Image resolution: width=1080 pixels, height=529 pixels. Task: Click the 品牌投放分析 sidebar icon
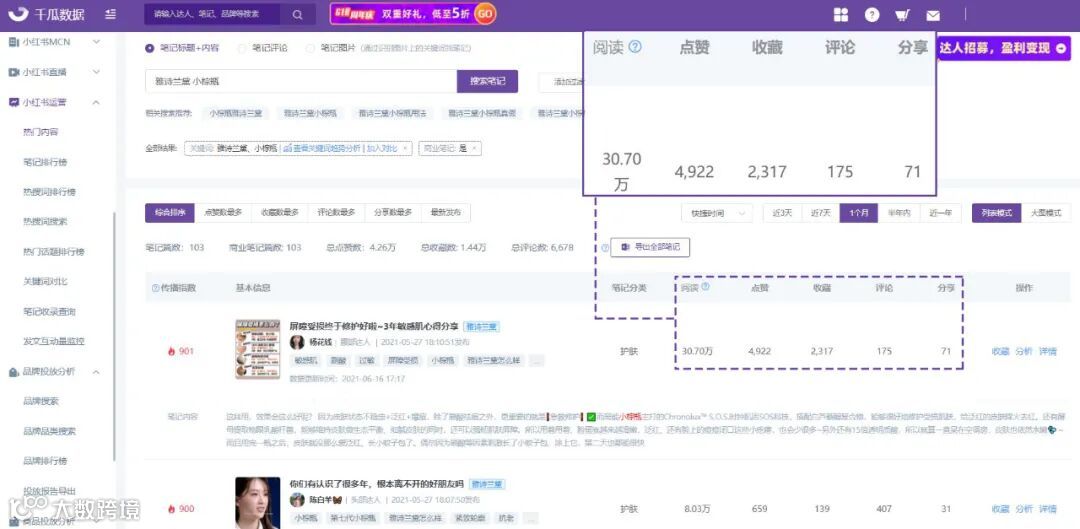click(13, 371)
